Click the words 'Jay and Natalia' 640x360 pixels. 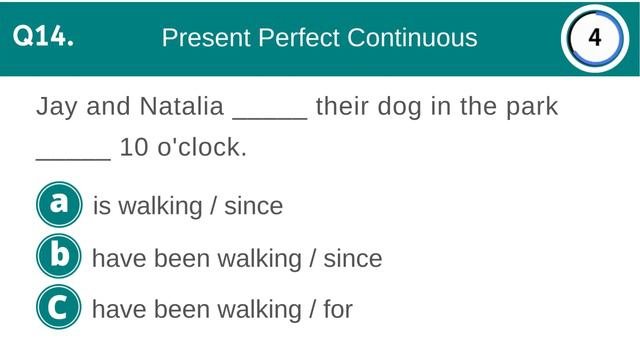pos(130,106)
